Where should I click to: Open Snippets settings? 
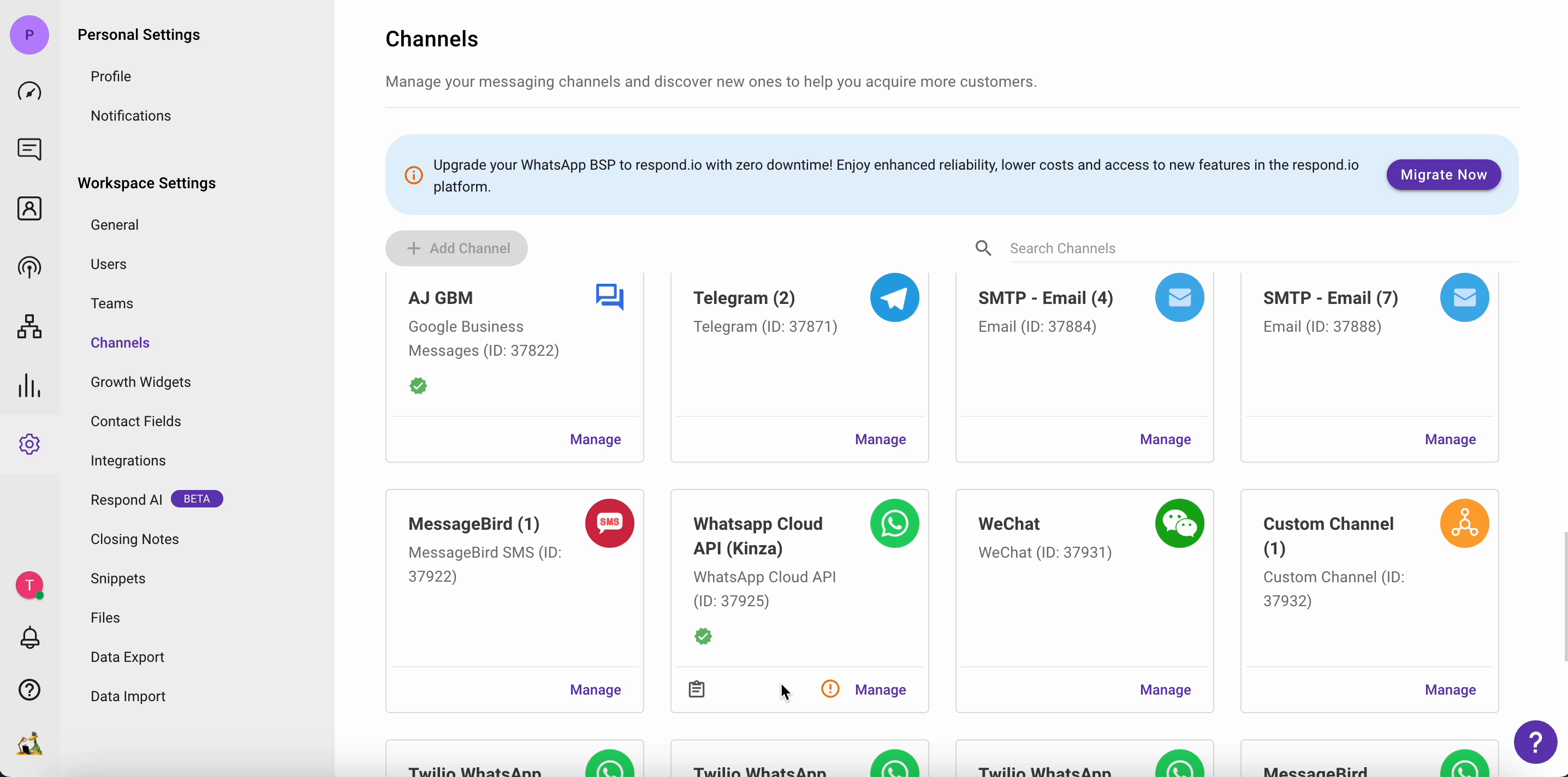click(118, 578)
